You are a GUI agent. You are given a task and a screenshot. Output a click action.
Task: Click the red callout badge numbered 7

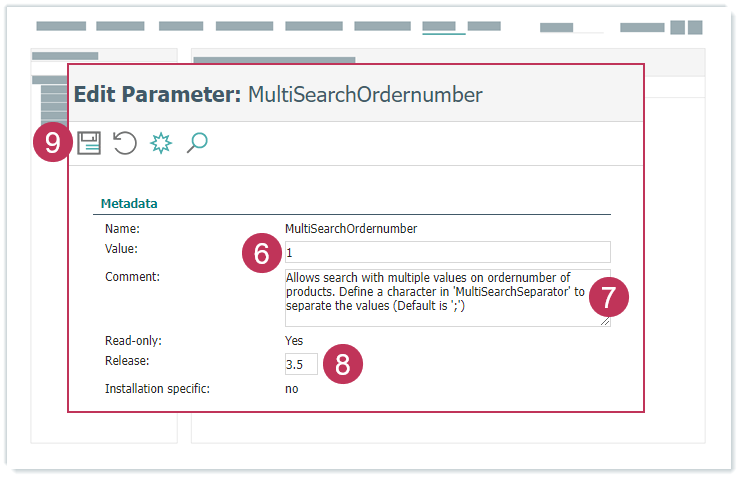[x=609, y=296]
